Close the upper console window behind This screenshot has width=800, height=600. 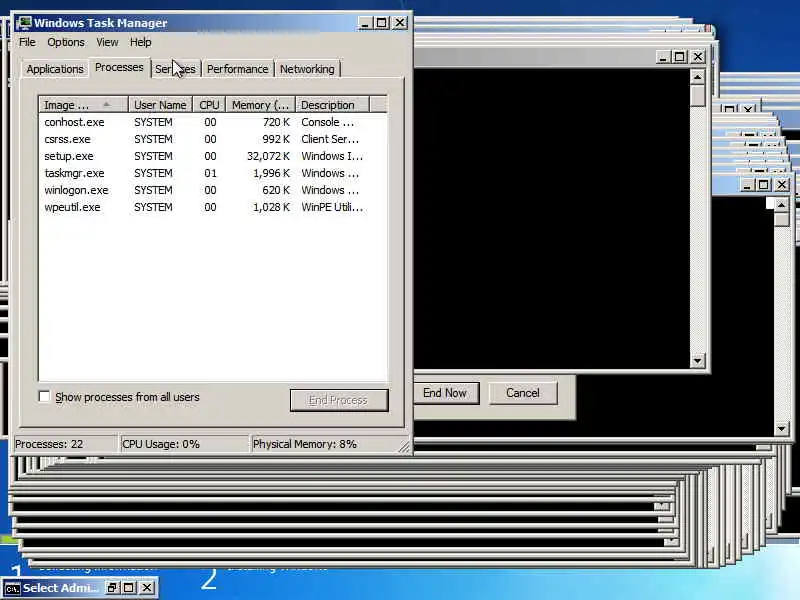pyautogui.click(x=698, y=57)
